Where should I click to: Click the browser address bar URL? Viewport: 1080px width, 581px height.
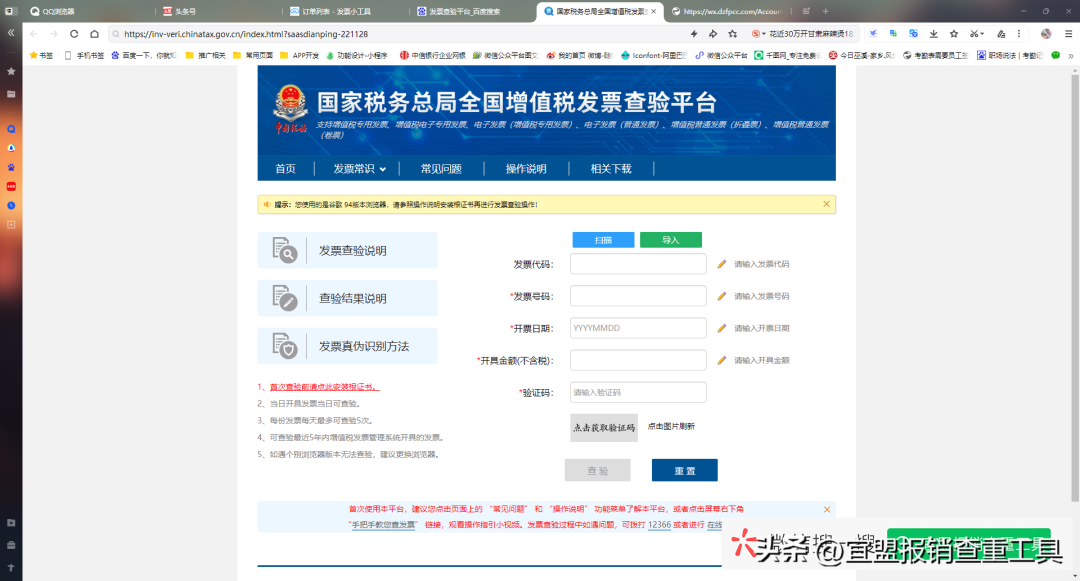(246, 34)
